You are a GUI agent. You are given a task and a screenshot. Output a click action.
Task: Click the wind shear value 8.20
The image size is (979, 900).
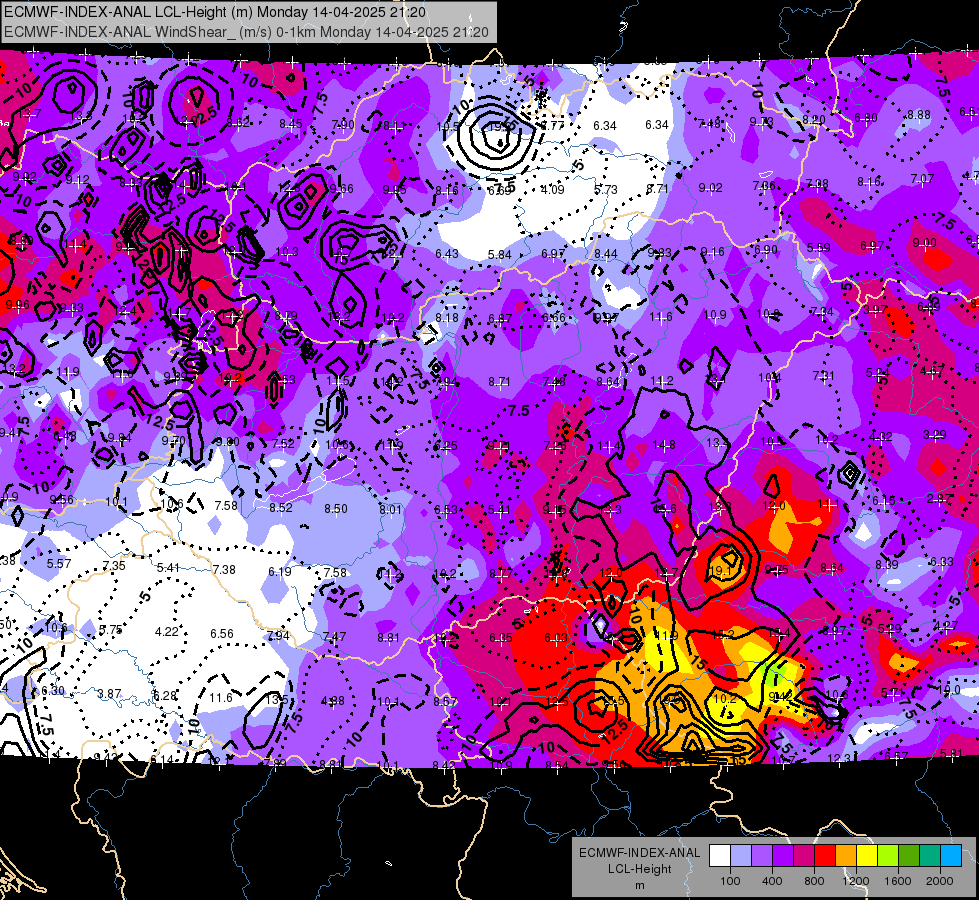814,120
